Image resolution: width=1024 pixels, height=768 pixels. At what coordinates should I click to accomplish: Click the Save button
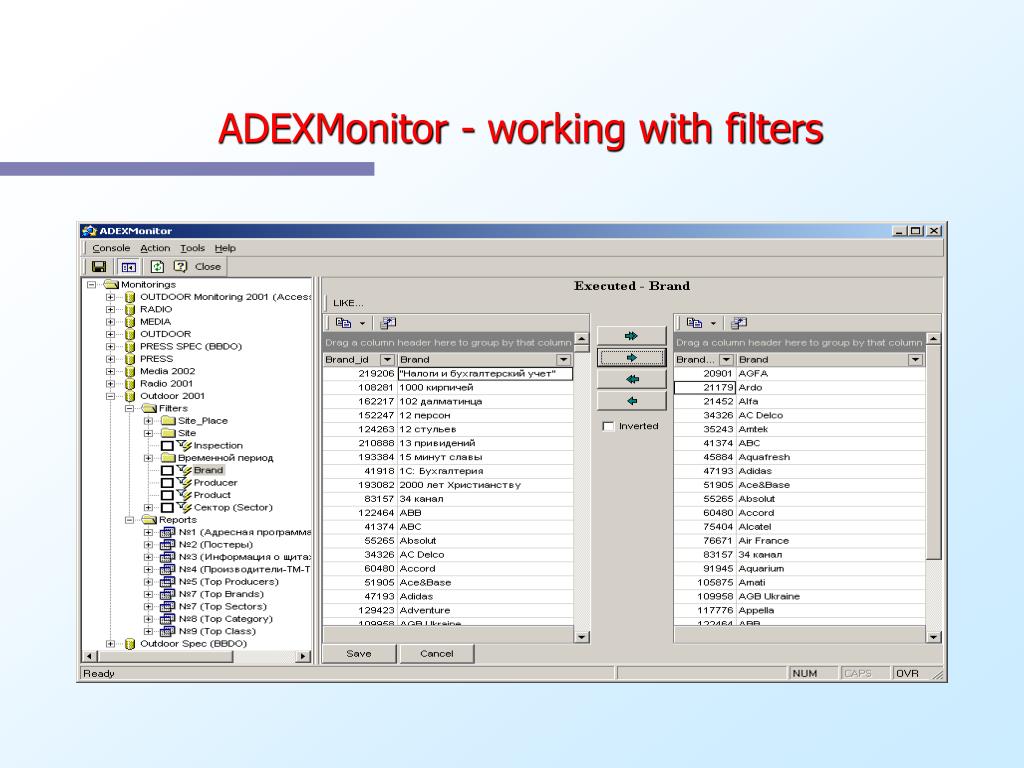click(x=359, y=654)
